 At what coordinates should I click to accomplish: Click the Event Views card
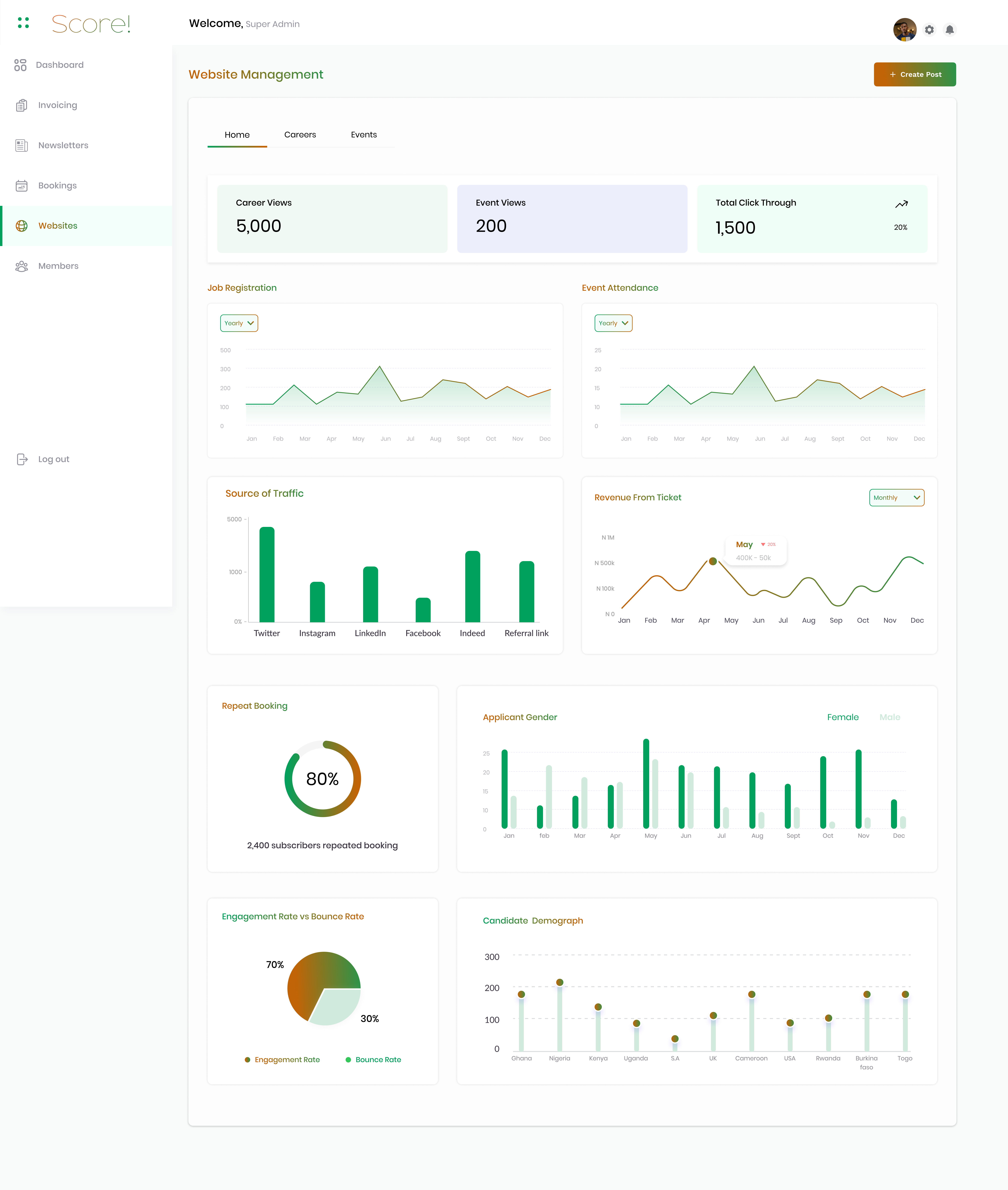pyautogui.click(x=572, y=219)
